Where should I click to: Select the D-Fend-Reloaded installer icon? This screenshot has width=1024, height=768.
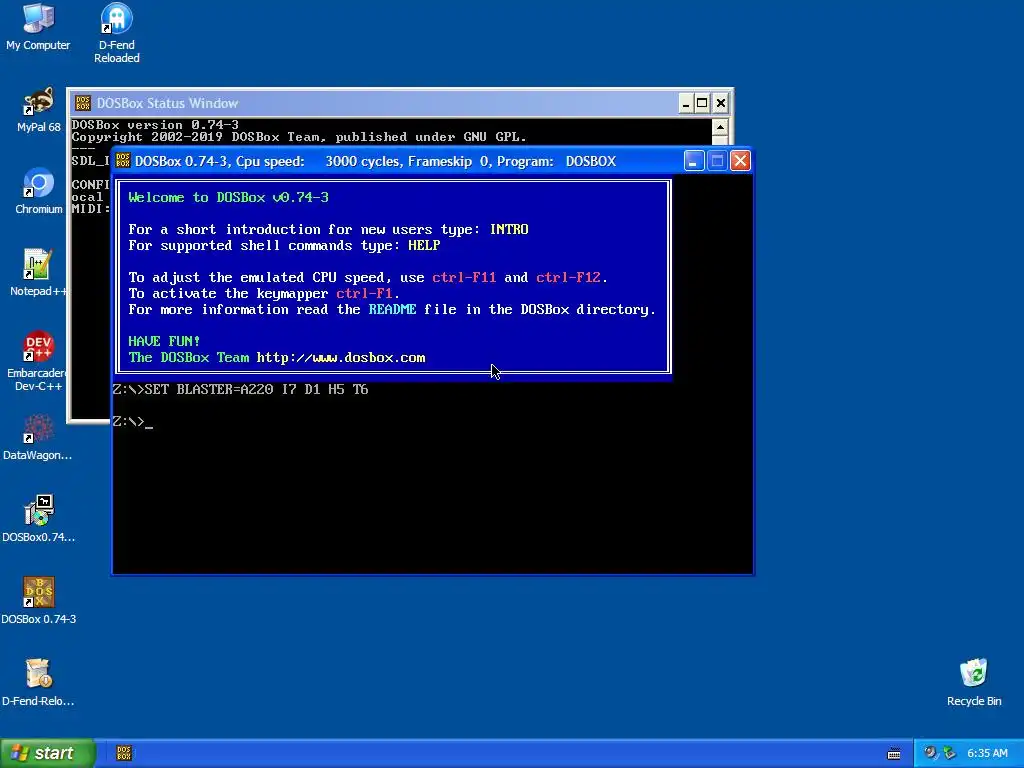38,683
